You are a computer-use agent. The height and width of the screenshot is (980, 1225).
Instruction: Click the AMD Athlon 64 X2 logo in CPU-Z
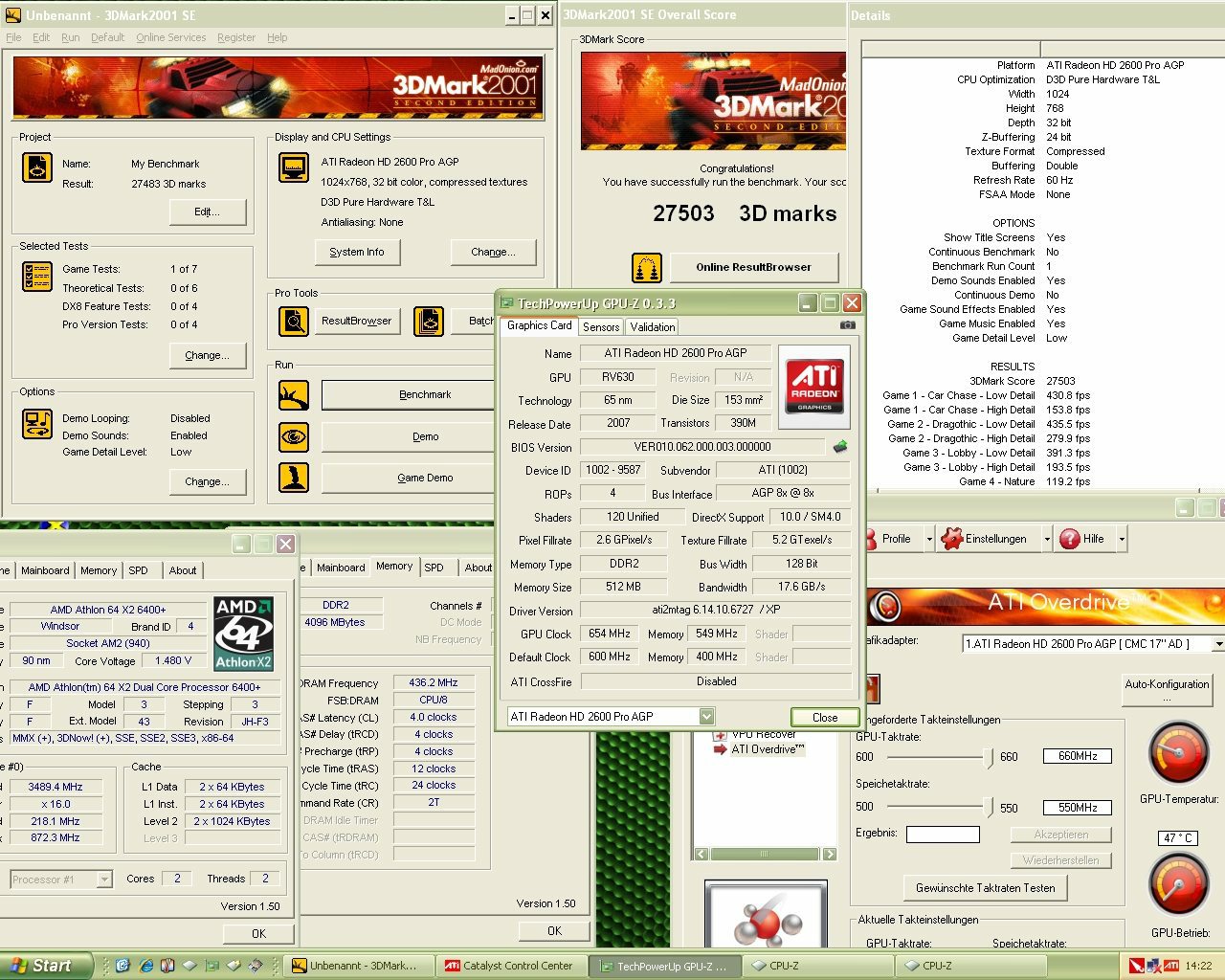tap(243, 634)
